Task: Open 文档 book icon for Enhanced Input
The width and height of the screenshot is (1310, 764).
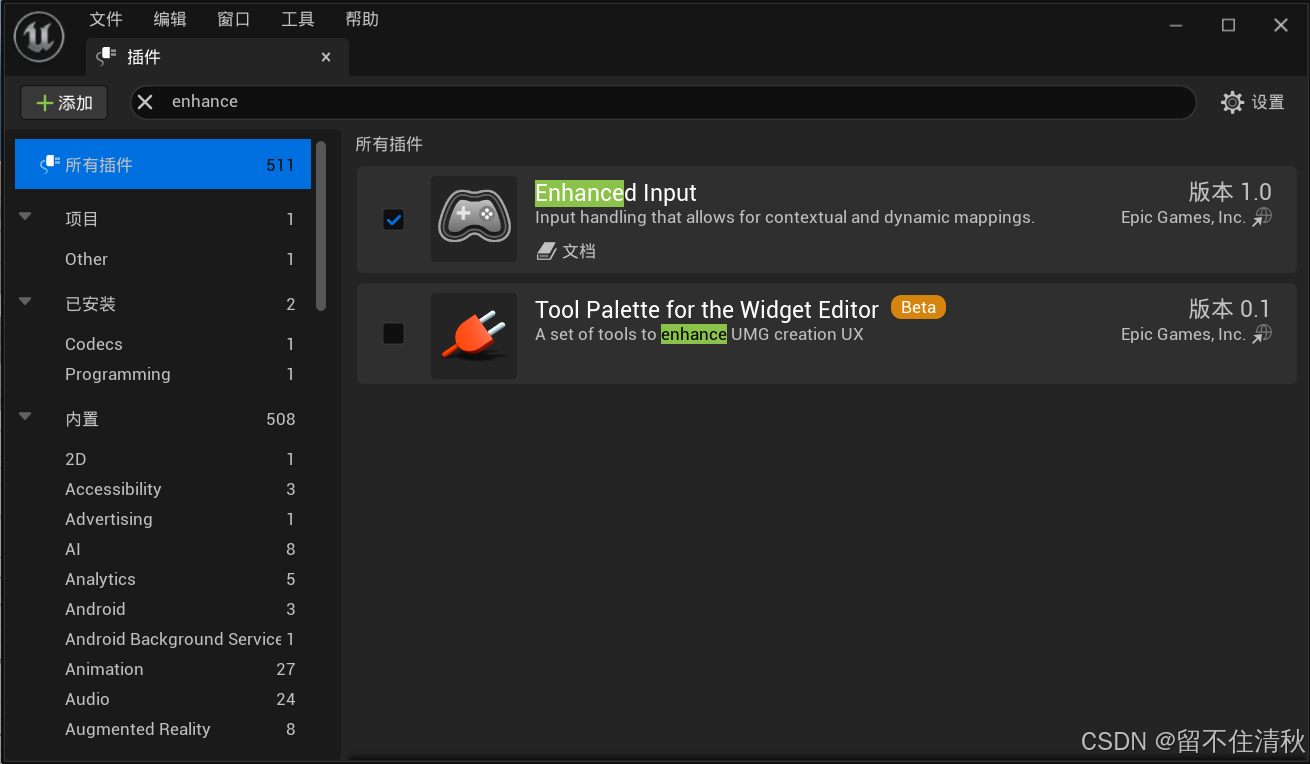Action: click(546, 251)
